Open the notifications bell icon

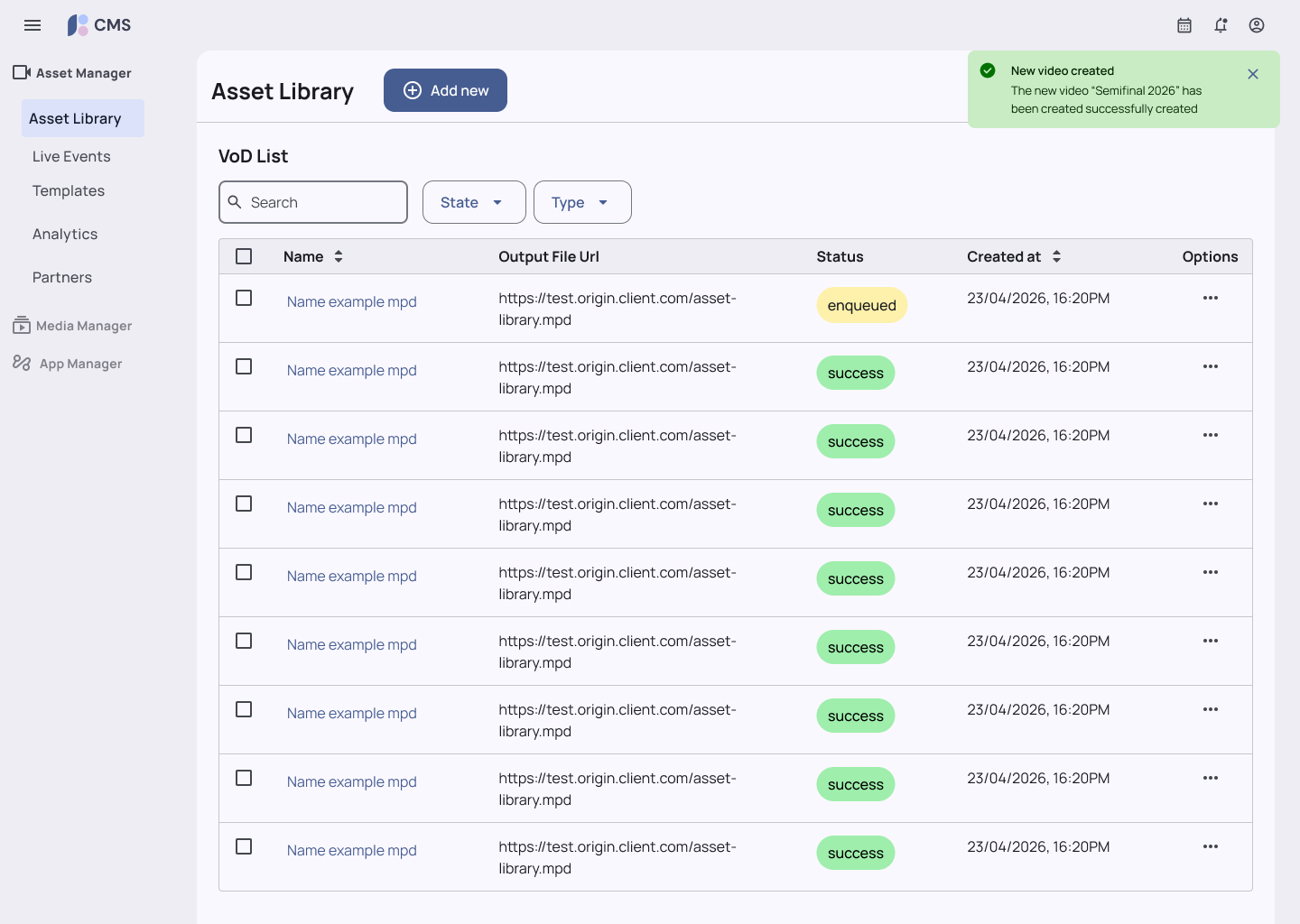click(x=1221, y=25)
